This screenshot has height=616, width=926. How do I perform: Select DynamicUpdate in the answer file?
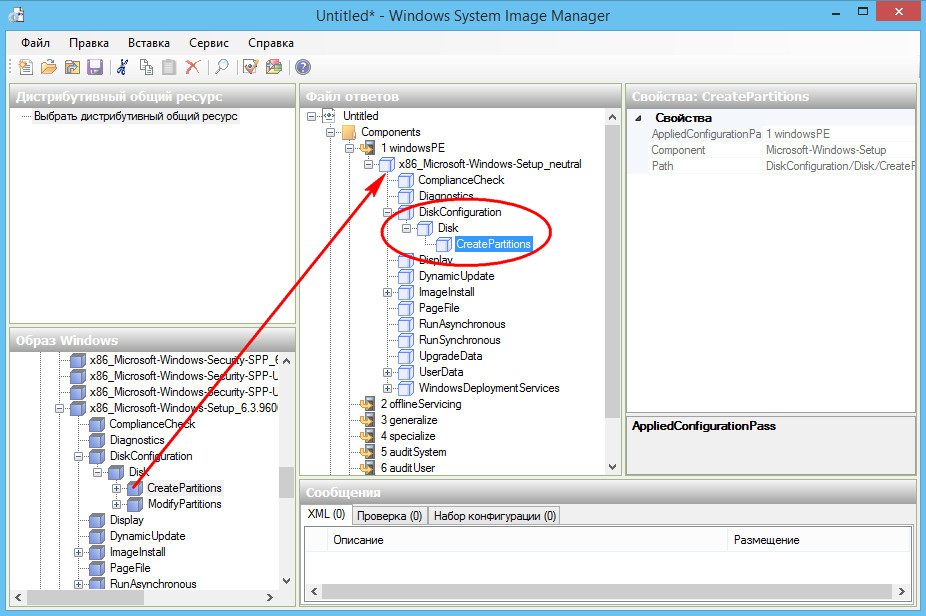[x=456, y=276]
